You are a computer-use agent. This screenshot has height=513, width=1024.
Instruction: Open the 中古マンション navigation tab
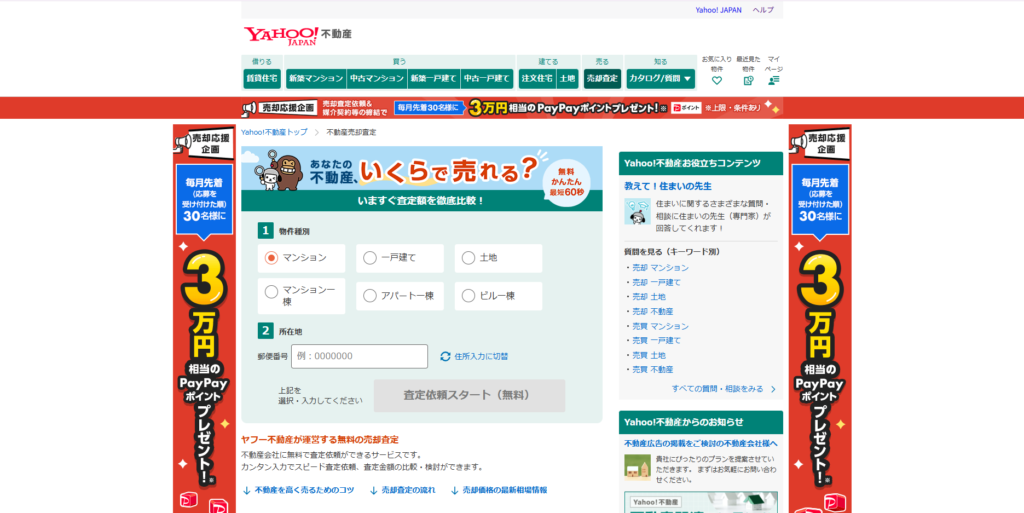click(x=377, y=78)
